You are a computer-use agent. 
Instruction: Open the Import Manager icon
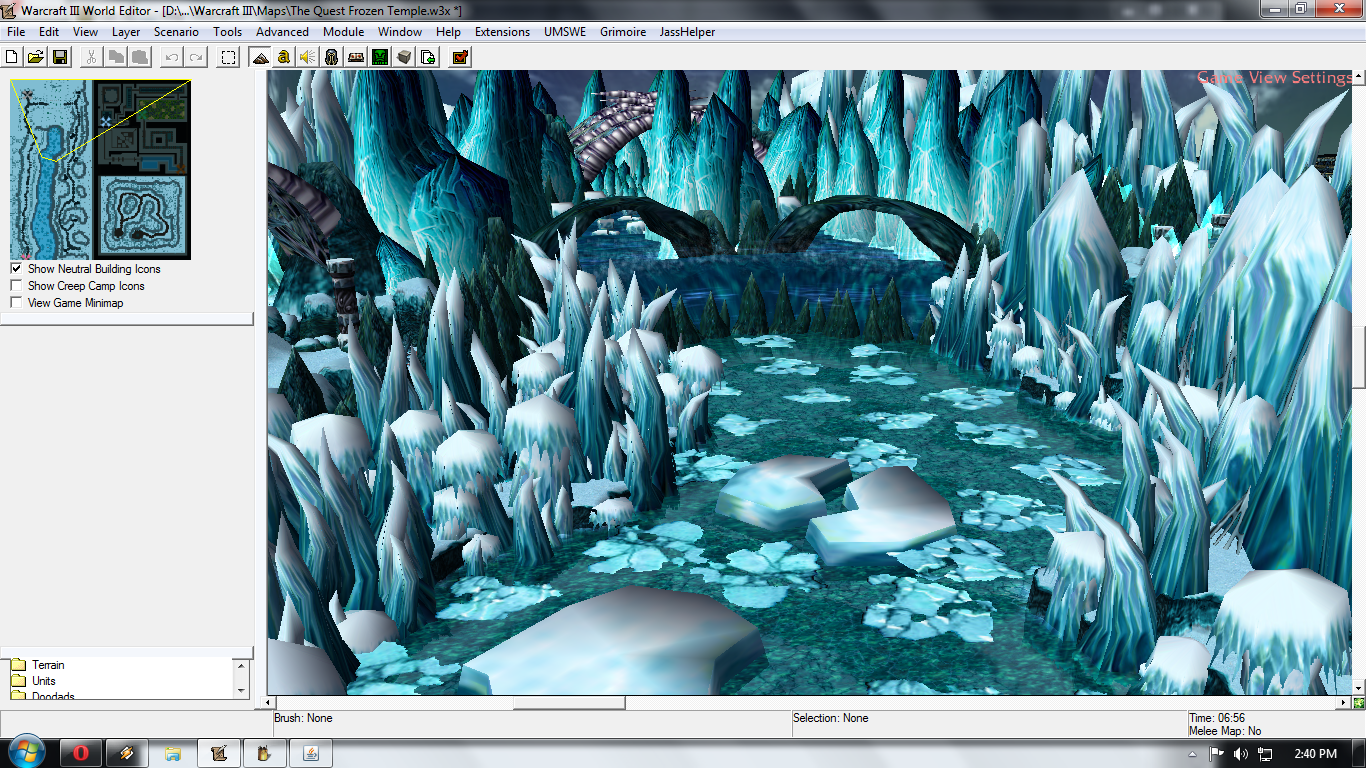click(x=428, y=57)
